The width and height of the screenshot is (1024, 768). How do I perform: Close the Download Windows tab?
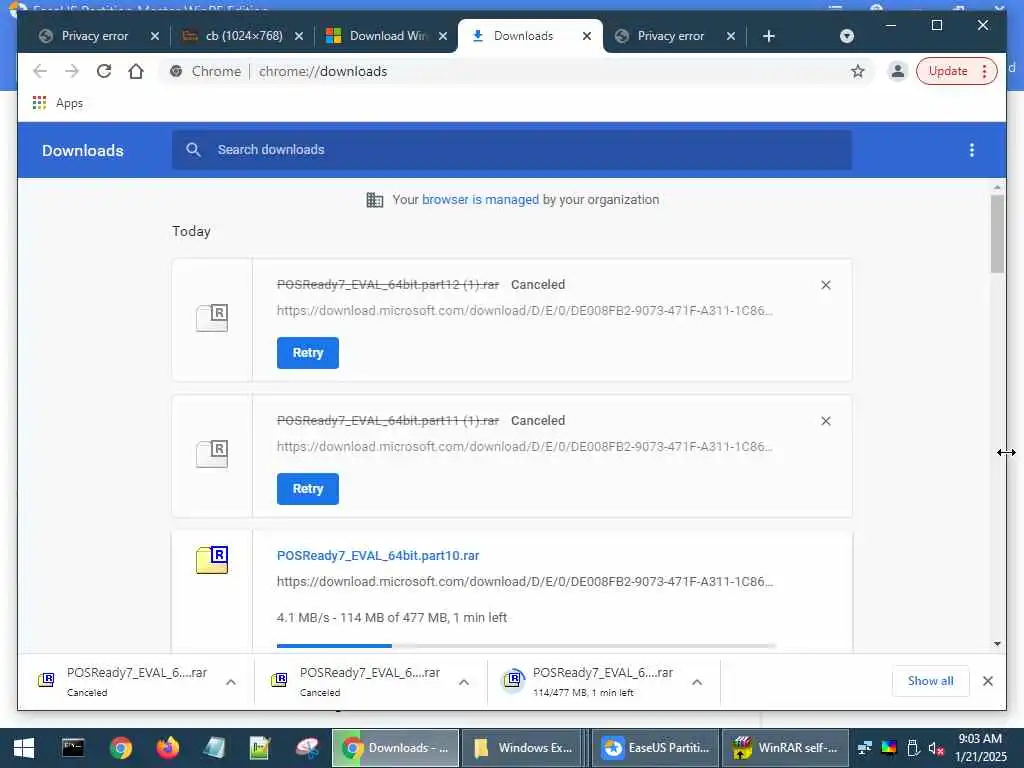pos(443,36)
